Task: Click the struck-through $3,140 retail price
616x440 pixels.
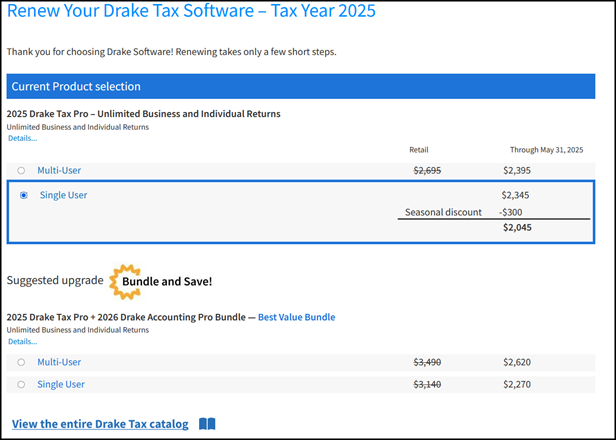Action: [427, 385]
